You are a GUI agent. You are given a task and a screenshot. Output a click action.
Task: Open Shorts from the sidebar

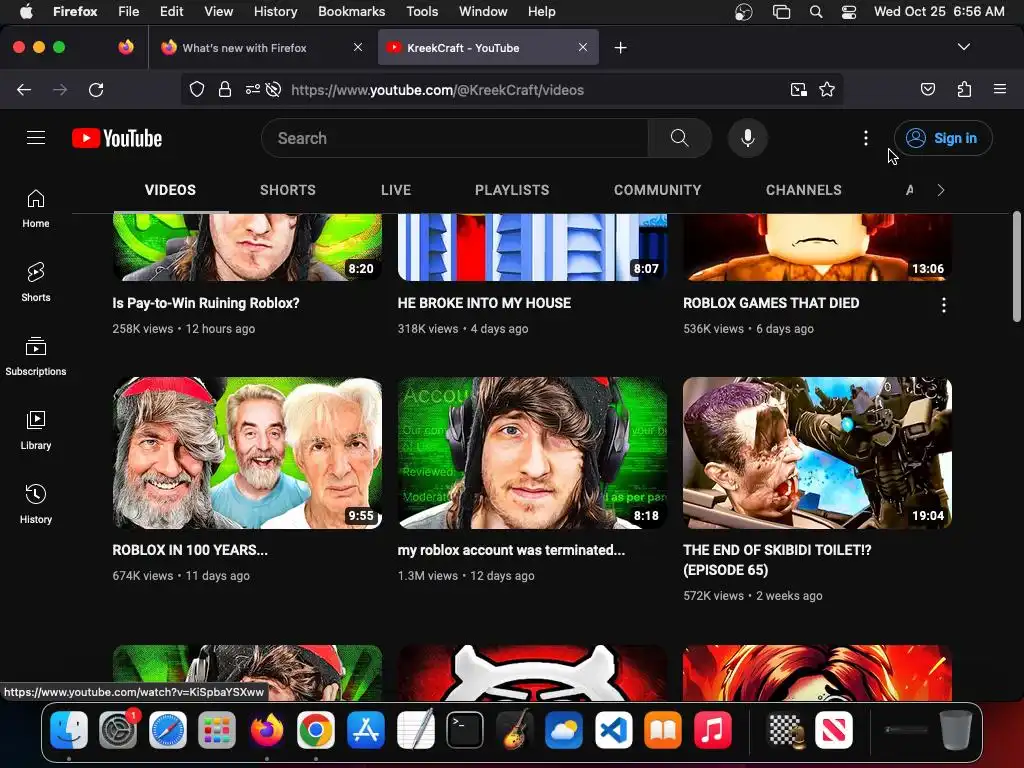point(36,283)
